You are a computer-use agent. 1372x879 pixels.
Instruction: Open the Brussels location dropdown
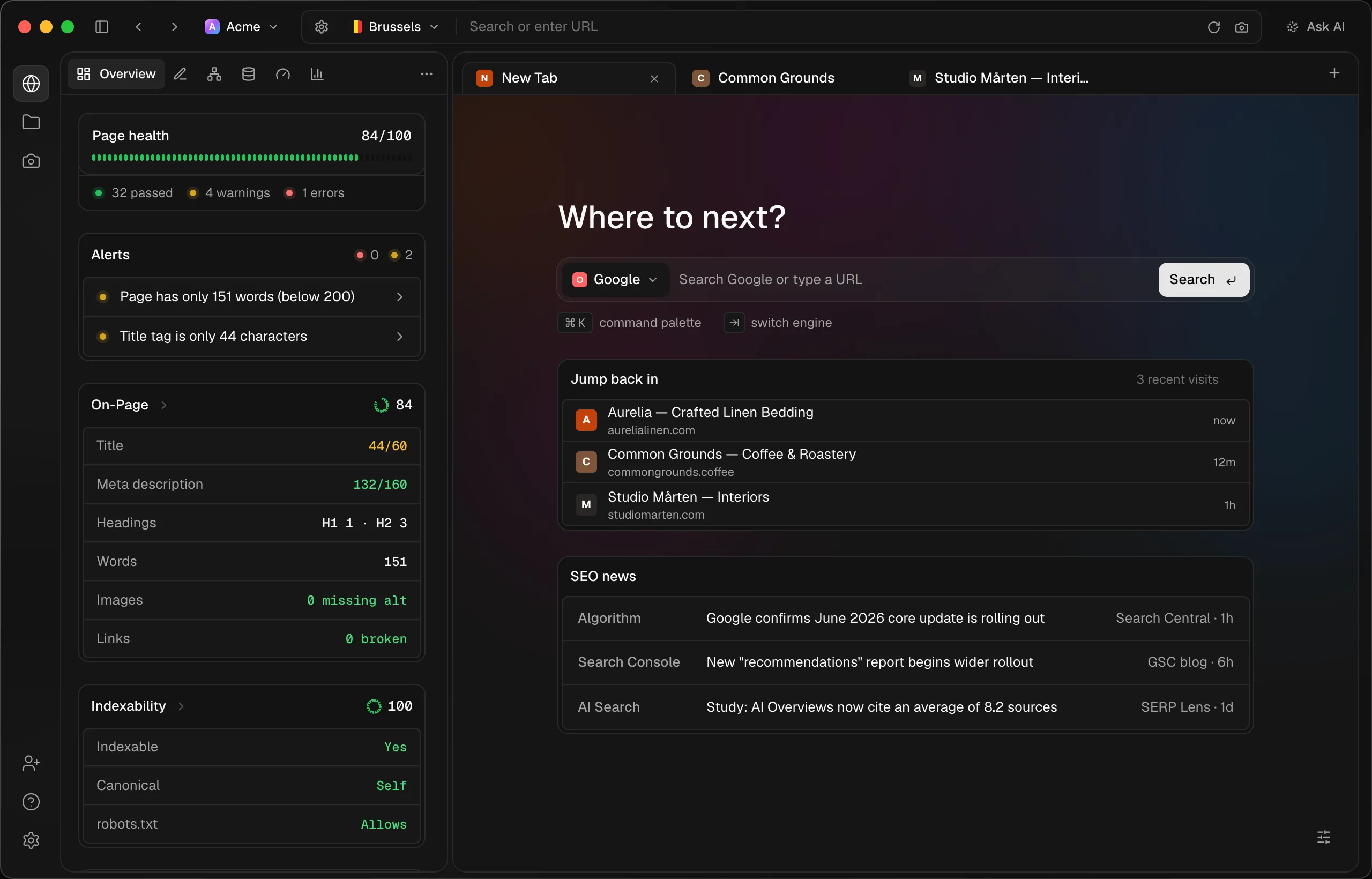(396, 27)
